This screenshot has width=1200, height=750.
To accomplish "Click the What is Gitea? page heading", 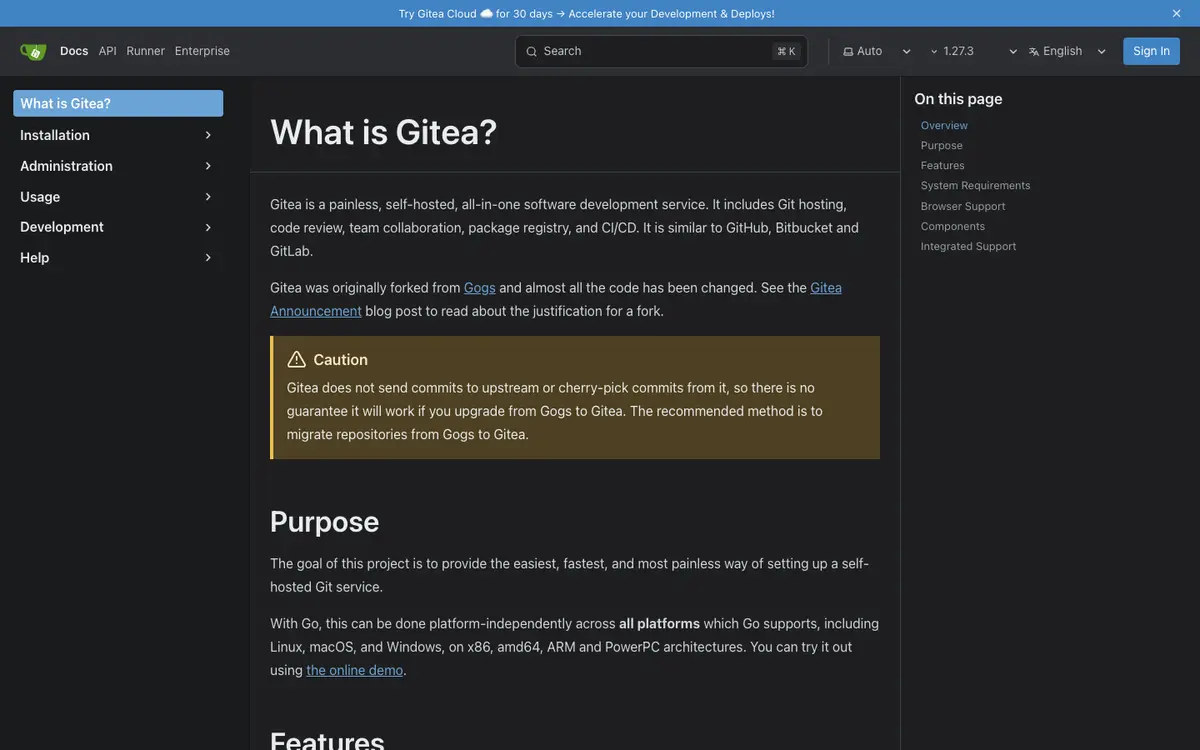I will 384,132.
